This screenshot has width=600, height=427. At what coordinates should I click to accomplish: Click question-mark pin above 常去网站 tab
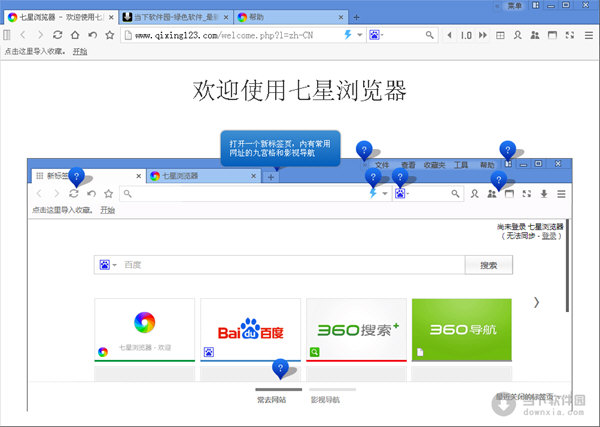click(x=280, y=368)
